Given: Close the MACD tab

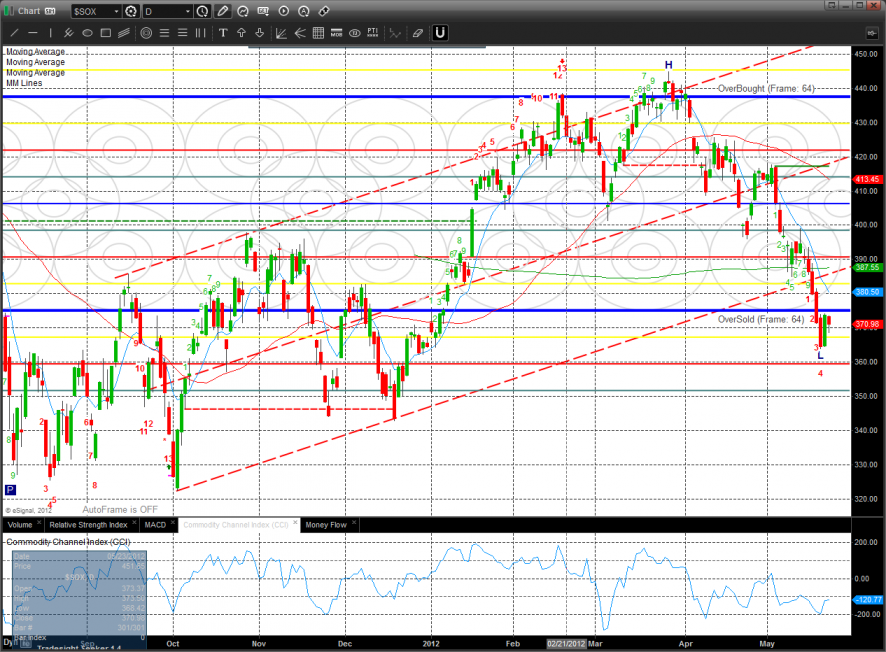Looking at the screenshot, I should (173, 523).
